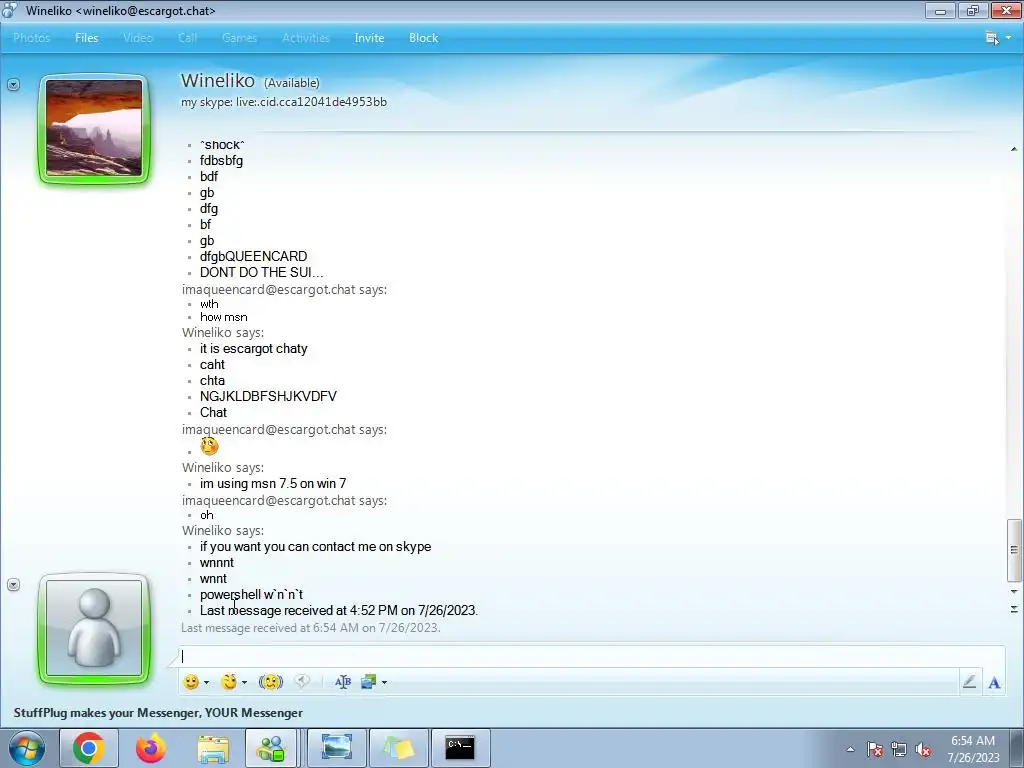Expand the show menu dropdown arrow
1024x768 pixels.
[1008, 38]
